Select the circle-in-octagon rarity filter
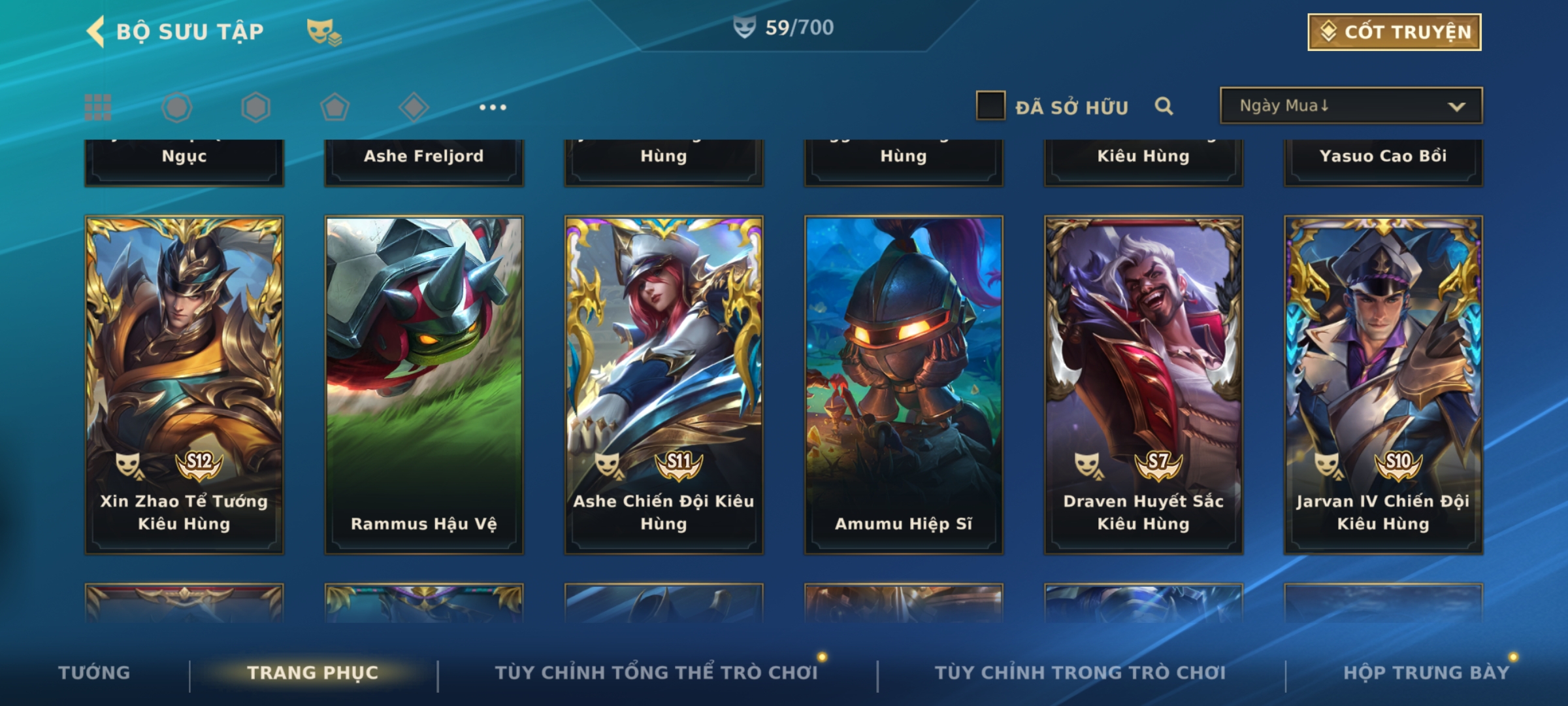The width and height of the screenshot is (1568, 706). (x=177, y=107)
